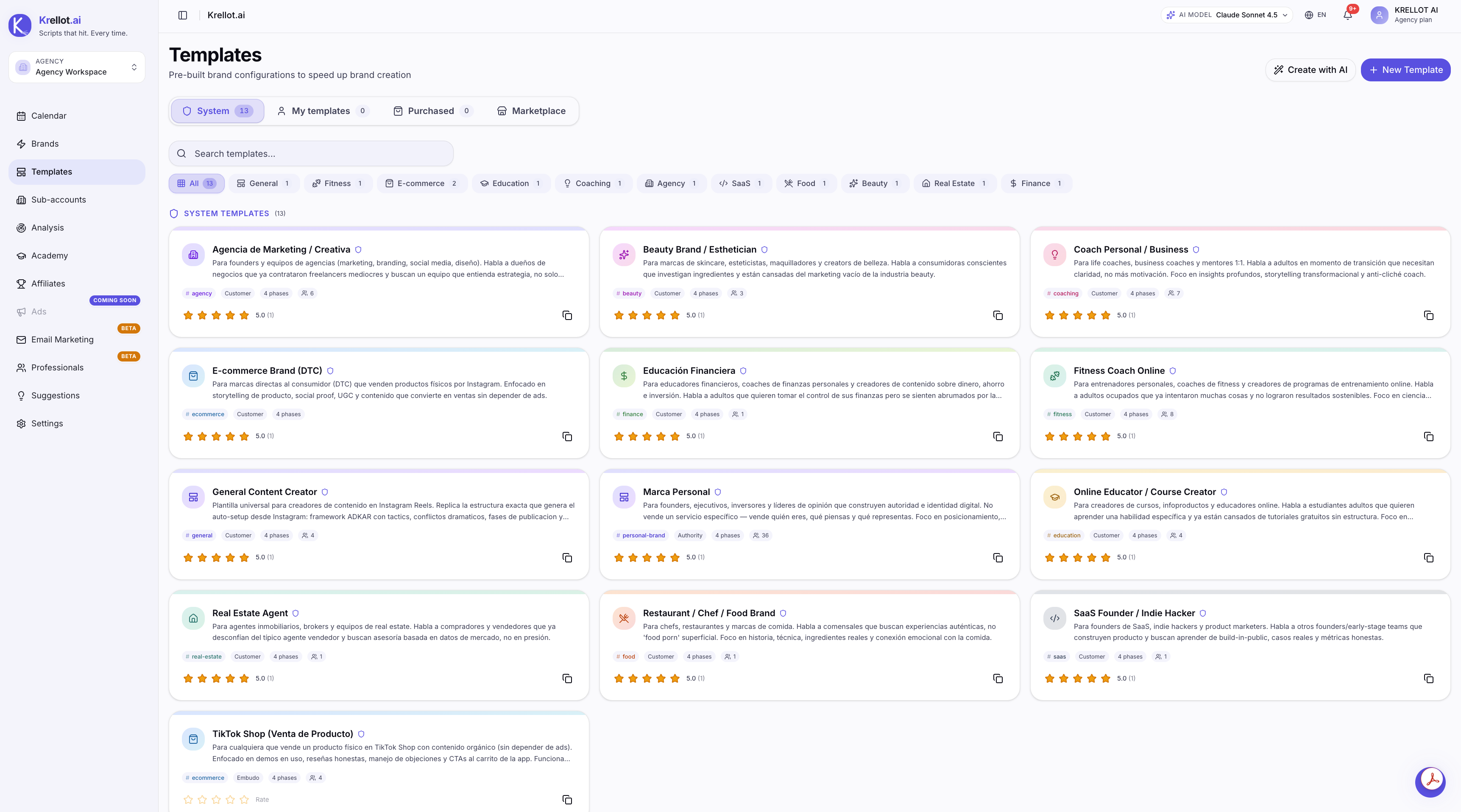Image resolution: width=1461 pixels, height=812 pixels.
Task: Copy the Coach Personal / Business template
Action: click(x=1429, y=315)
